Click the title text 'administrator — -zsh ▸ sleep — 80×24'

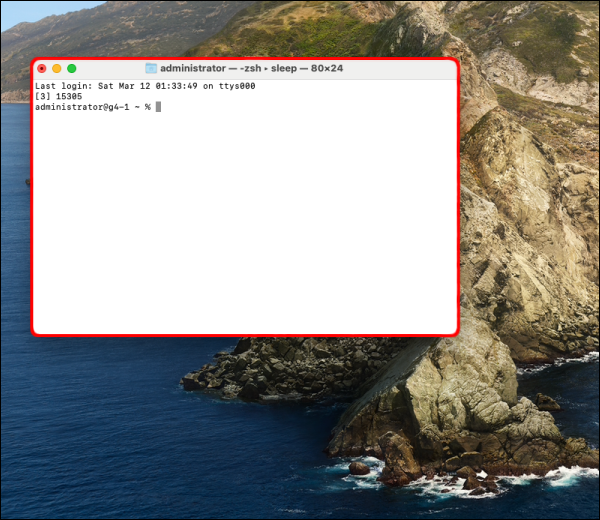click(251, 68)
